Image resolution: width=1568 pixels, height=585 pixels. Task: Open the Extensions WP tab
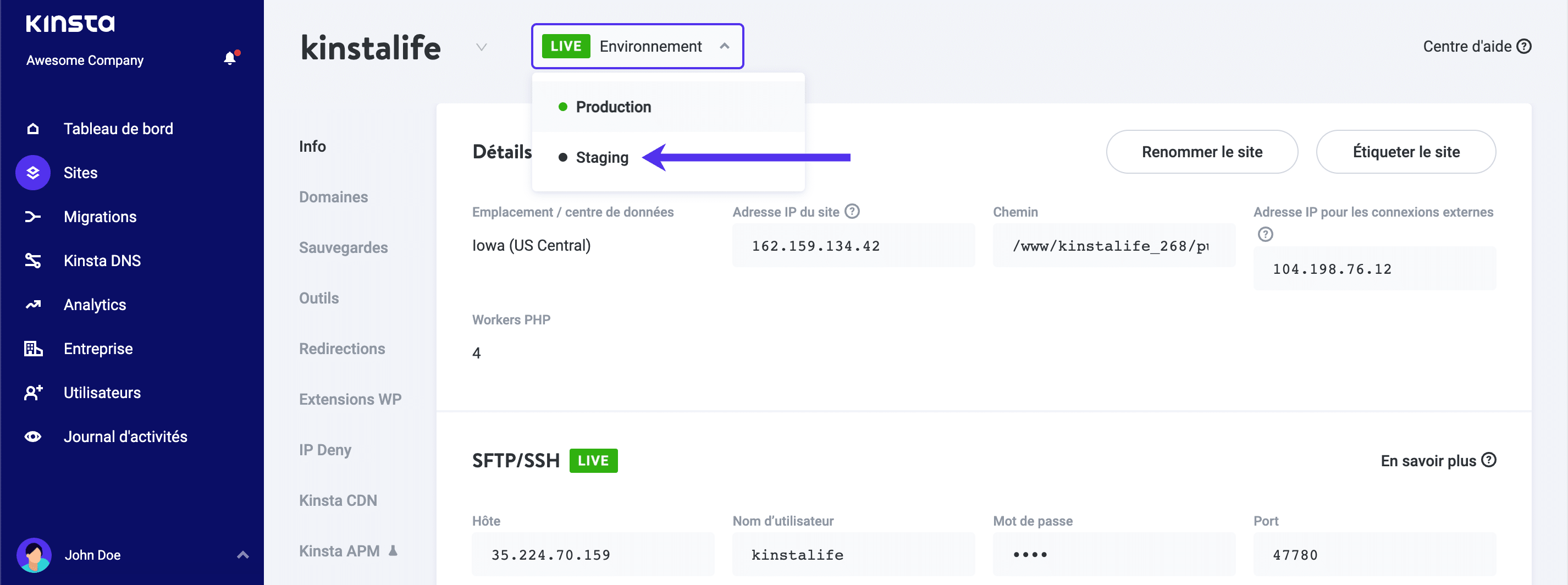pos(350,399)
